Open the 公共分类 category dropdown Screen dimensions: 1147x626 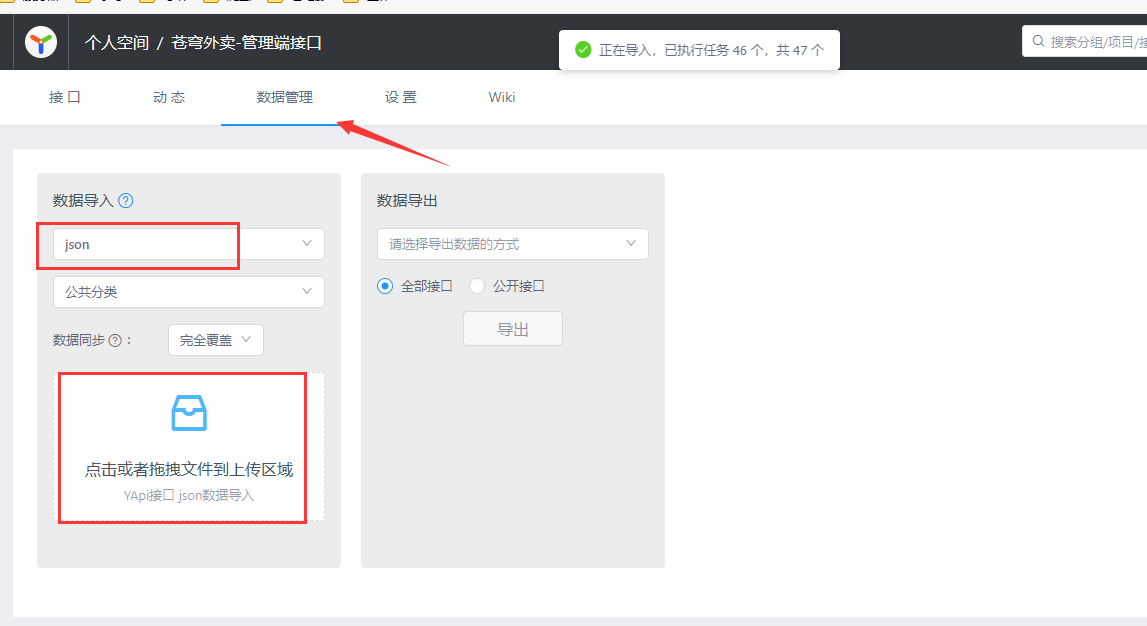pyautogui.click(x=189, y=292)
